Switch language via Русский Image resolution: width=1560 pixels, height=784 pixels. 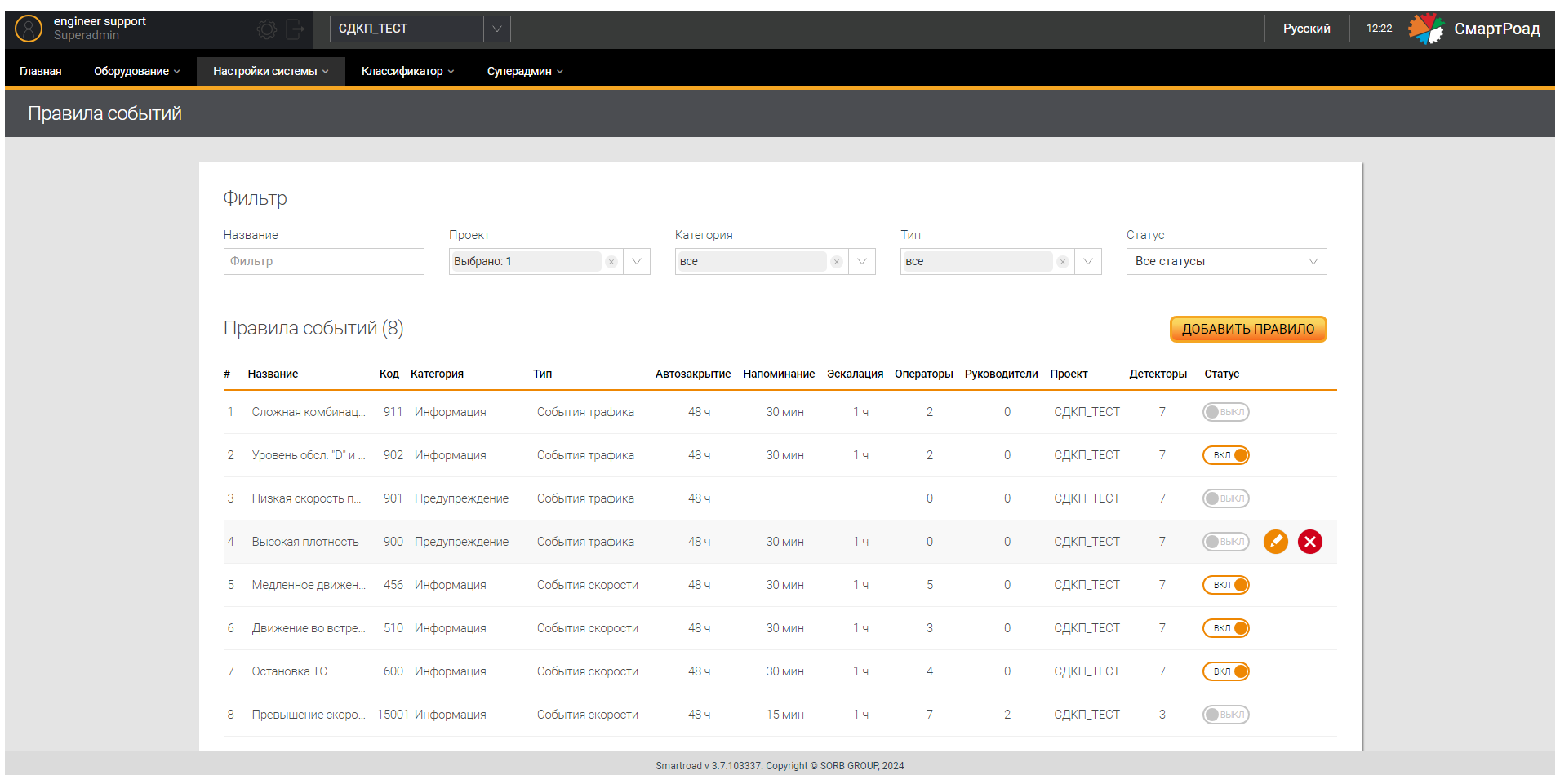(1306, 29)
